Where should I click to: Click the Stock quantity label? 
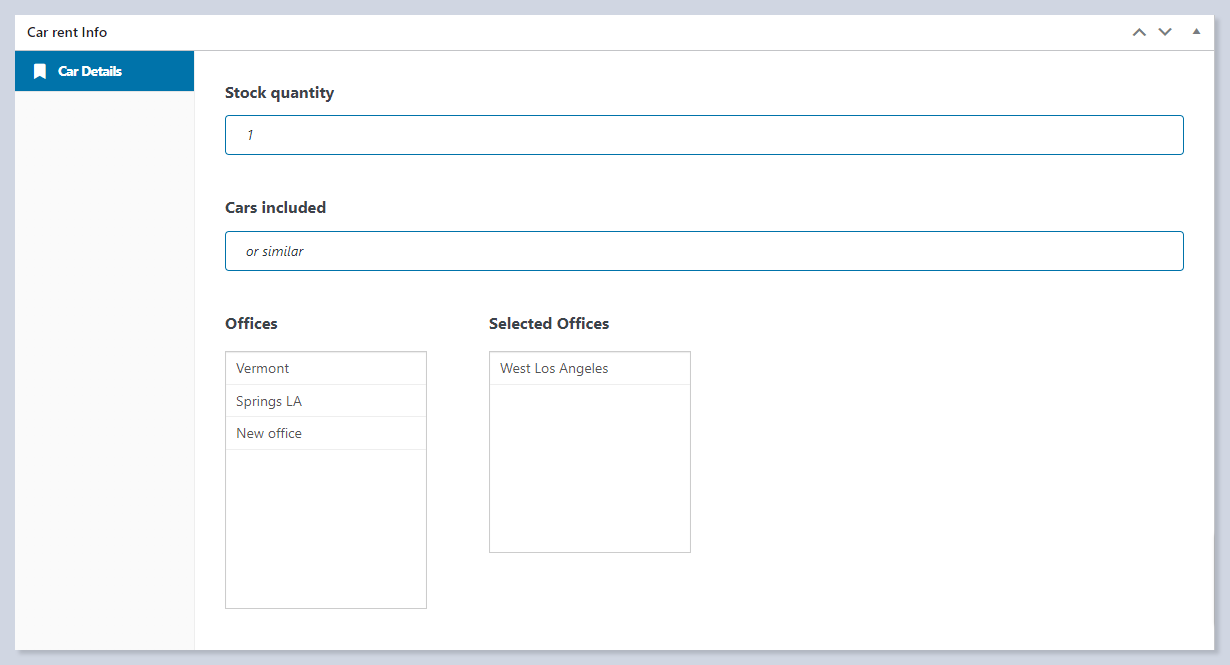[x=279, y=93]
